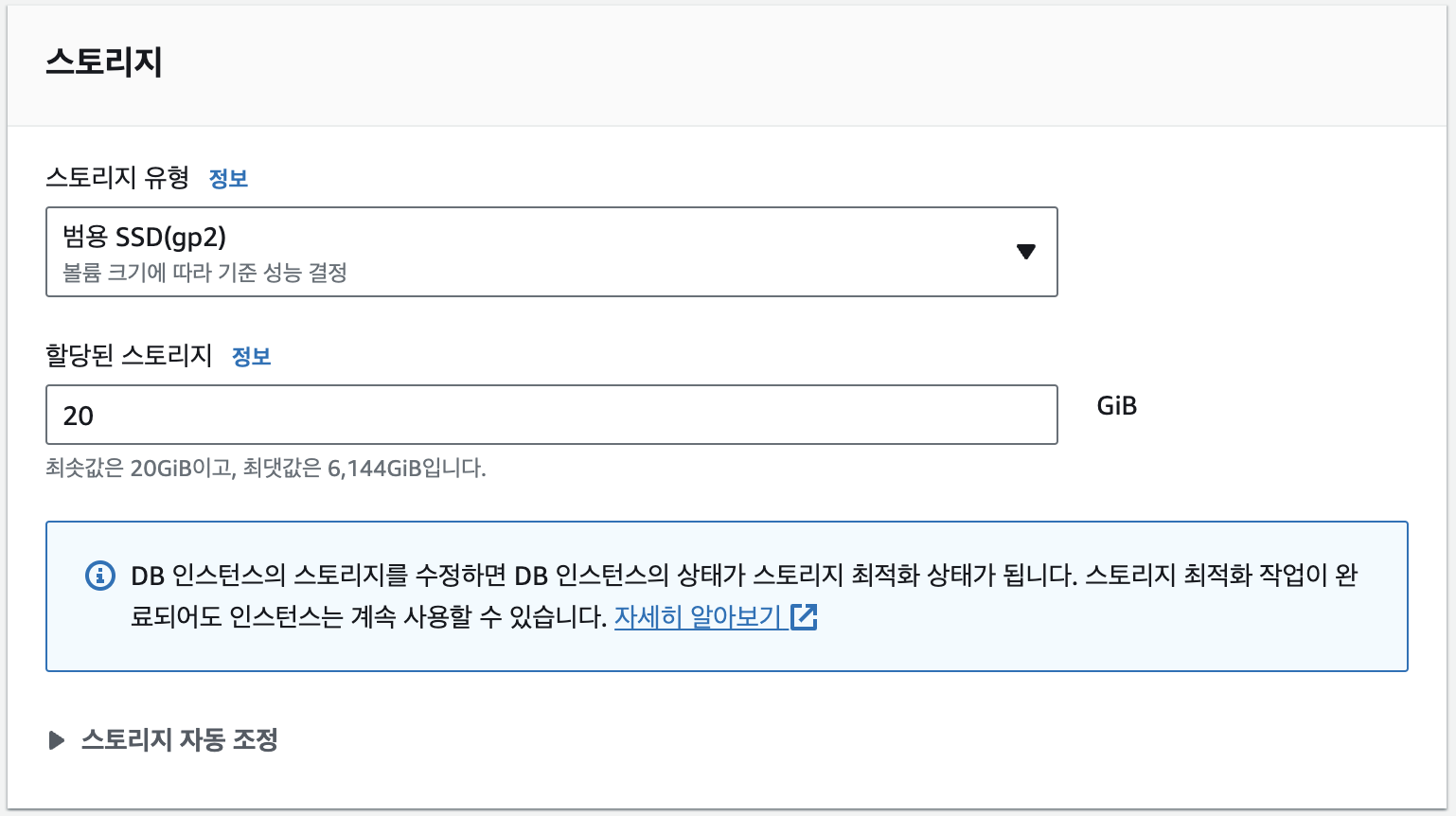This screenshot has height=816, width=1456.
Task: Click the open-in-new-window icon in the info banner
Action: coord(806,617)
